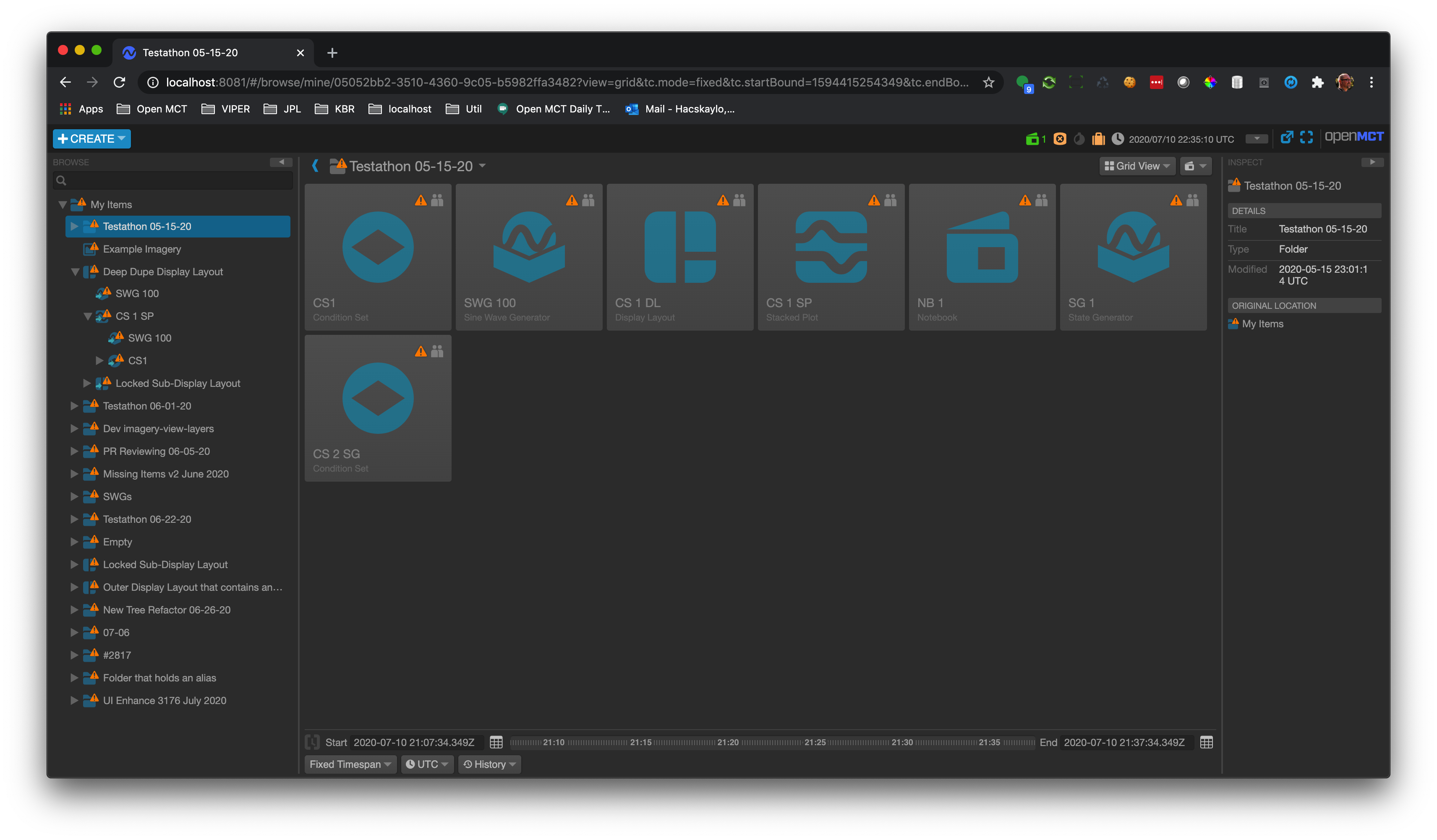Open the History menu in the time conductor

tap(489, 764)
